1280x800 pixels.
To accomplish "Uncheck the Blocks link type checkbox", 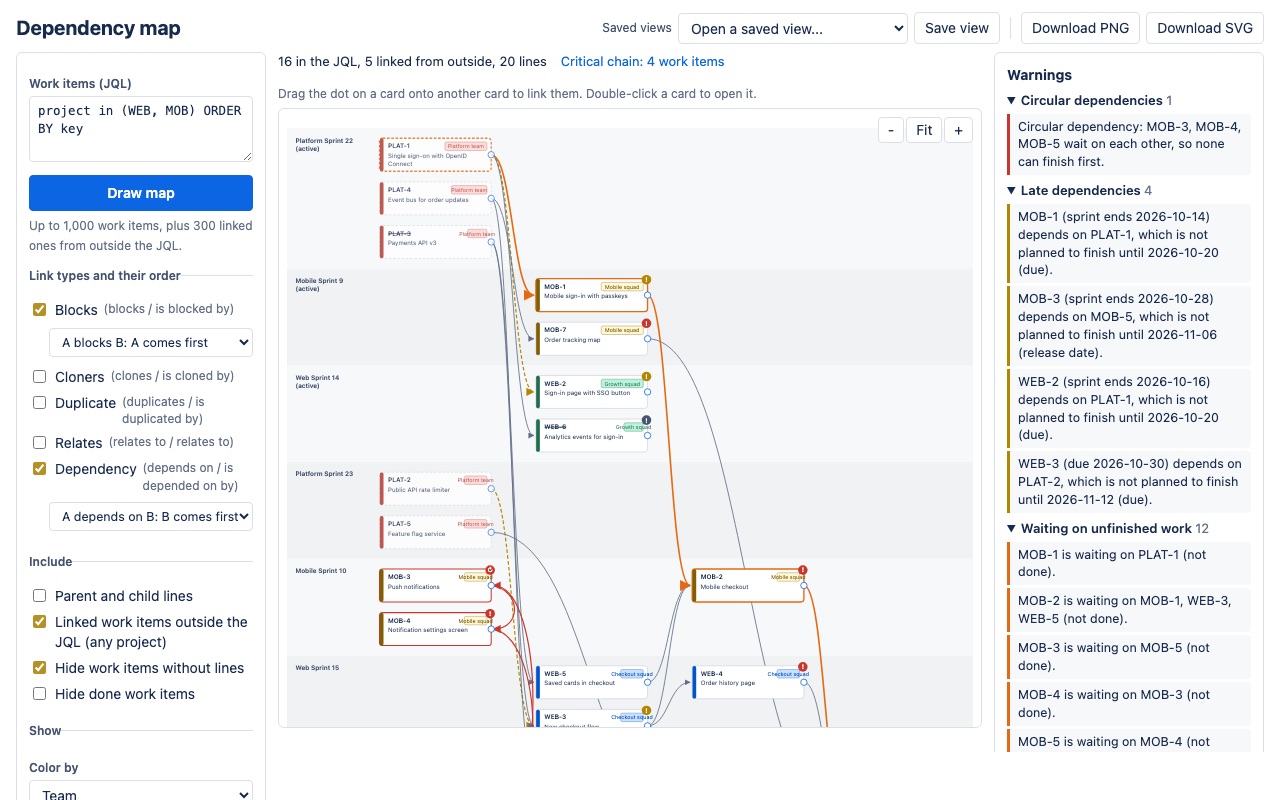I will click(40, 310).
